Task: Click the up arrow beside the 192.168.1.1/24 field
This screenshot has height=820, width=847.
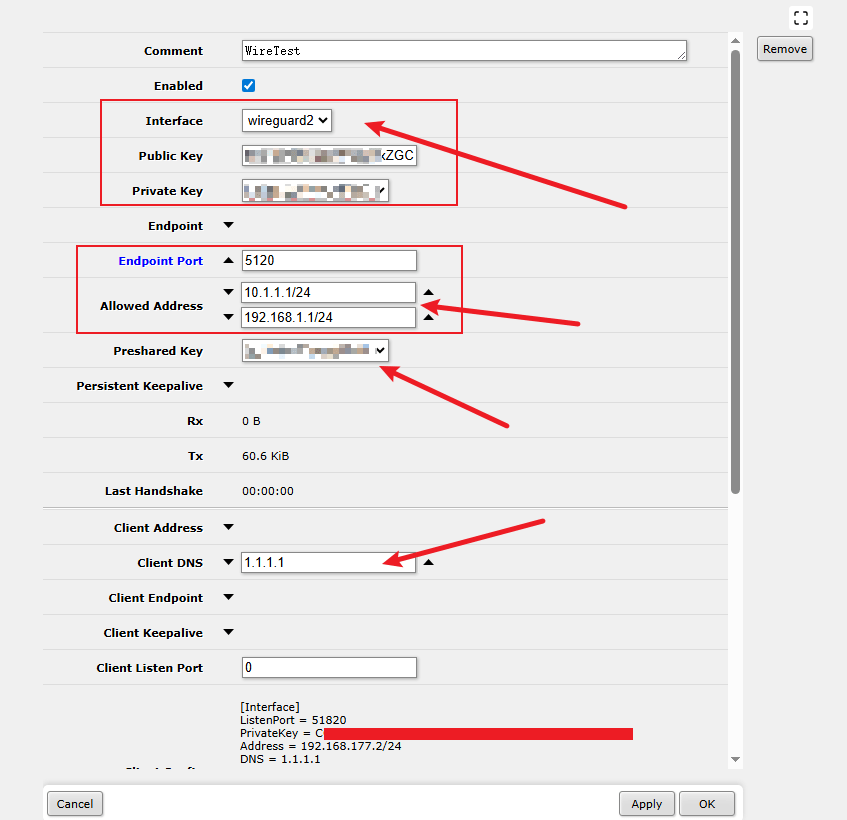Action: click(x=428, y=317)
